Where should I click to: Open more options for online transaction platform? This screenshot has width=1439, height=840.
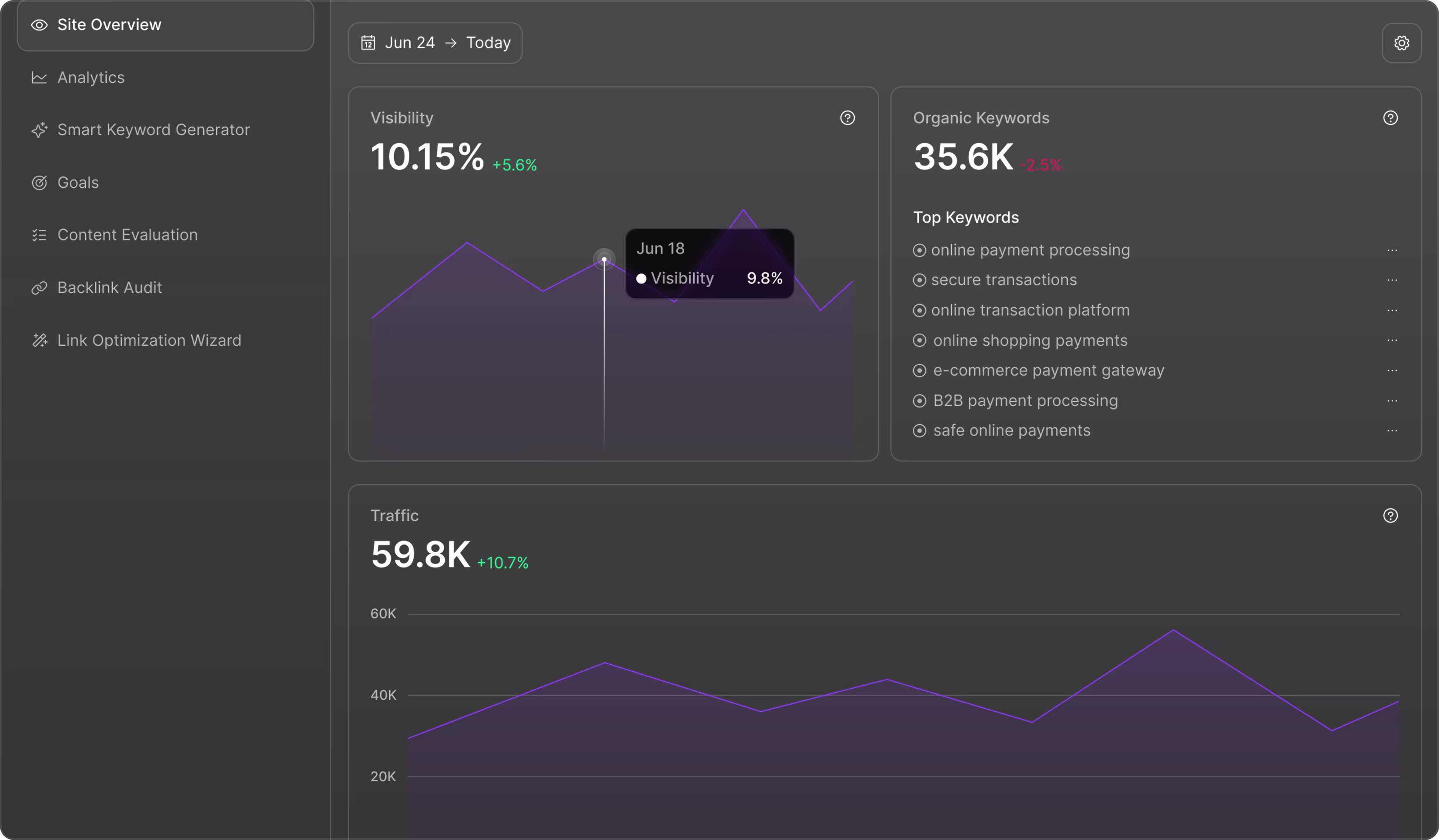tap(1392, 310)
